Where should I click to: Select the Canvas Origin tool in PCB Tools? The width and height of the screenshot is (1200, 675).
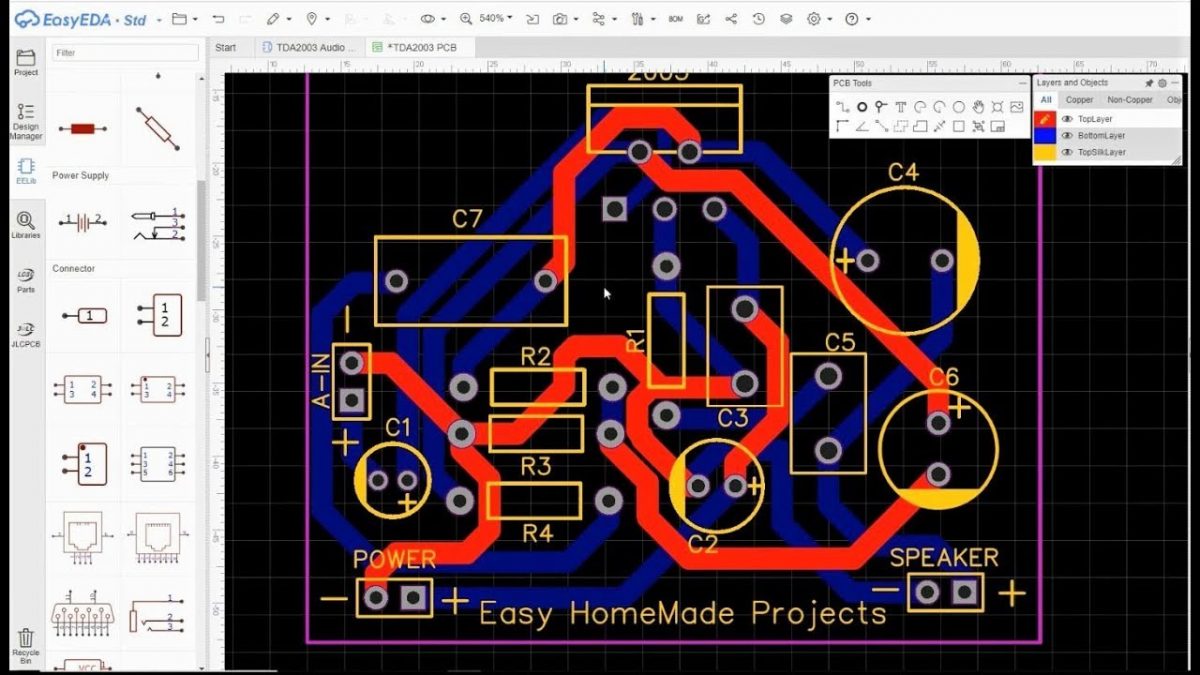pos(843,126)
